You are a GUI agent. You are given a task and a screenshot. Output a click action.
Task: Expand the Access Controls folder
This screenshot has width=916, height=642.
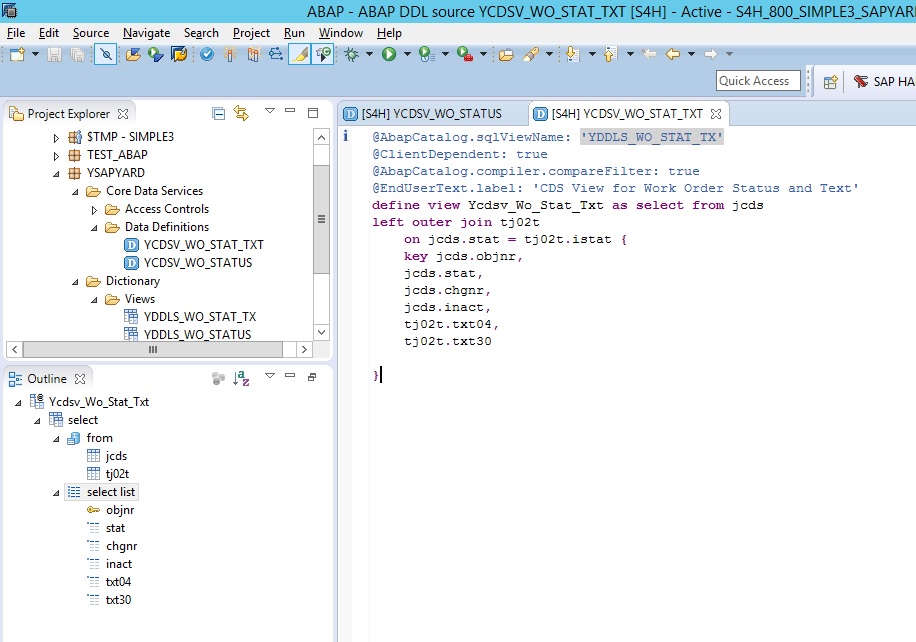(x=94, y=210)
